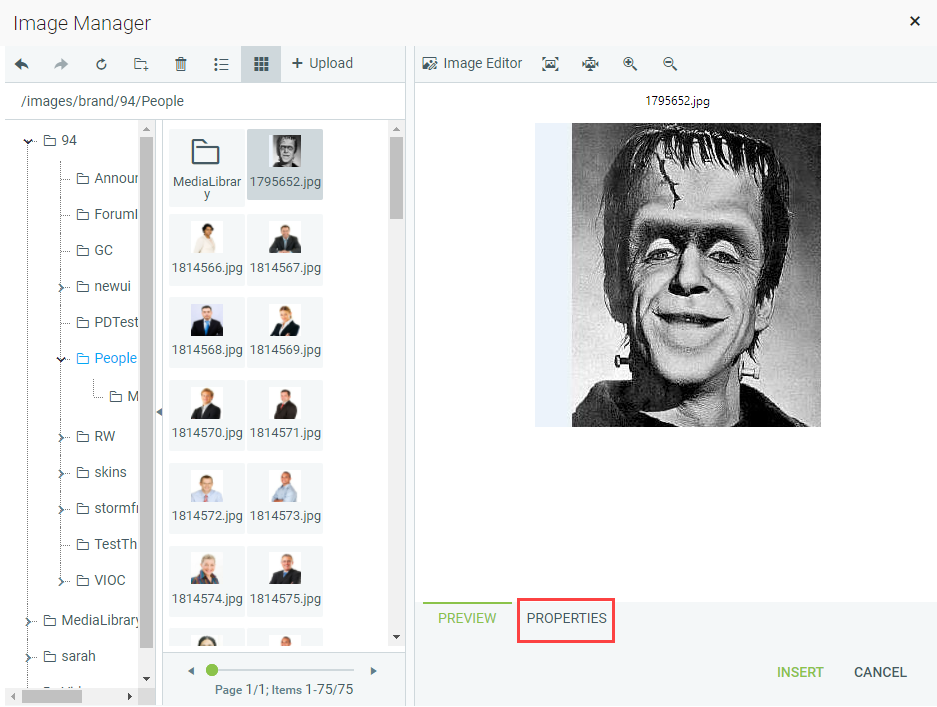Select thumbnail 1814575.jpg
The image size is (937, 707).
[x=285, y=581]
